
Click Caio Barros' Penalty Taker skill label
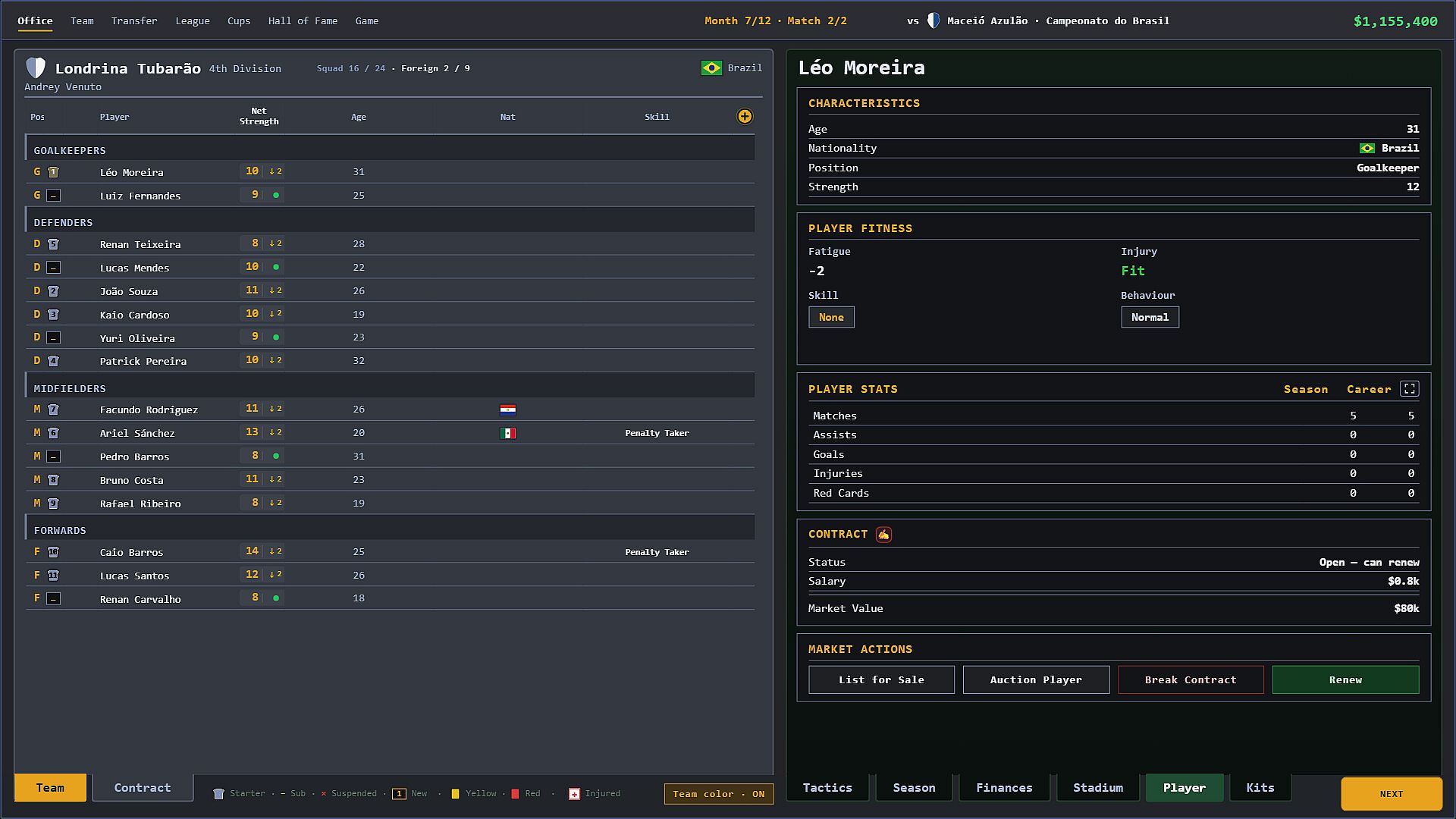(x=657, y=552)
